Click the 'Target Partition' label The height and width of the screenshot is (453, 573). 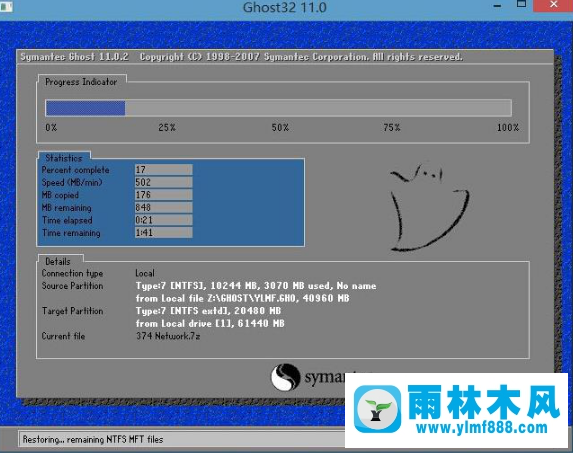click(72, 311)
